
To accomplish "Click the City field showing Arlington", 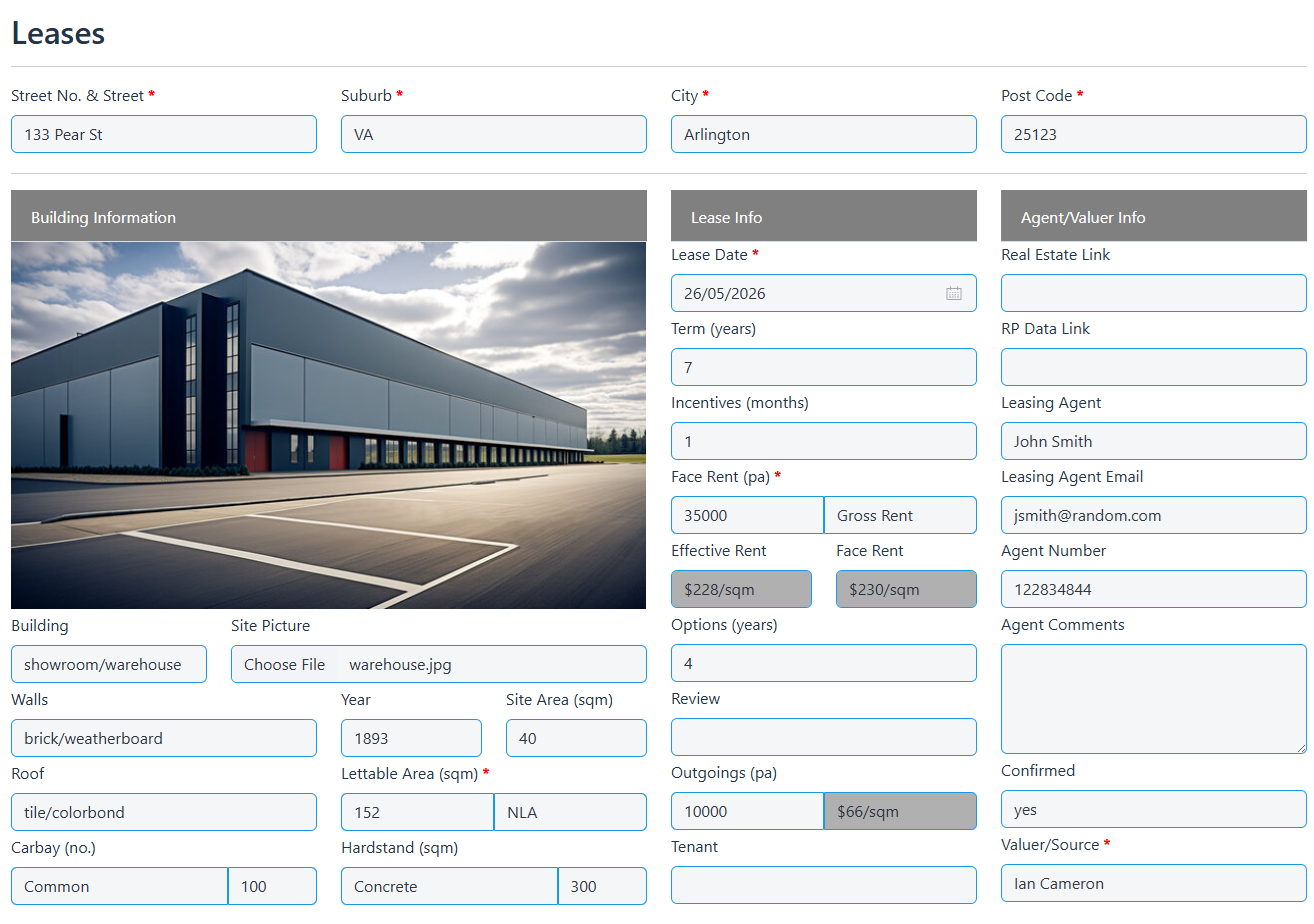I will point(824,134).
